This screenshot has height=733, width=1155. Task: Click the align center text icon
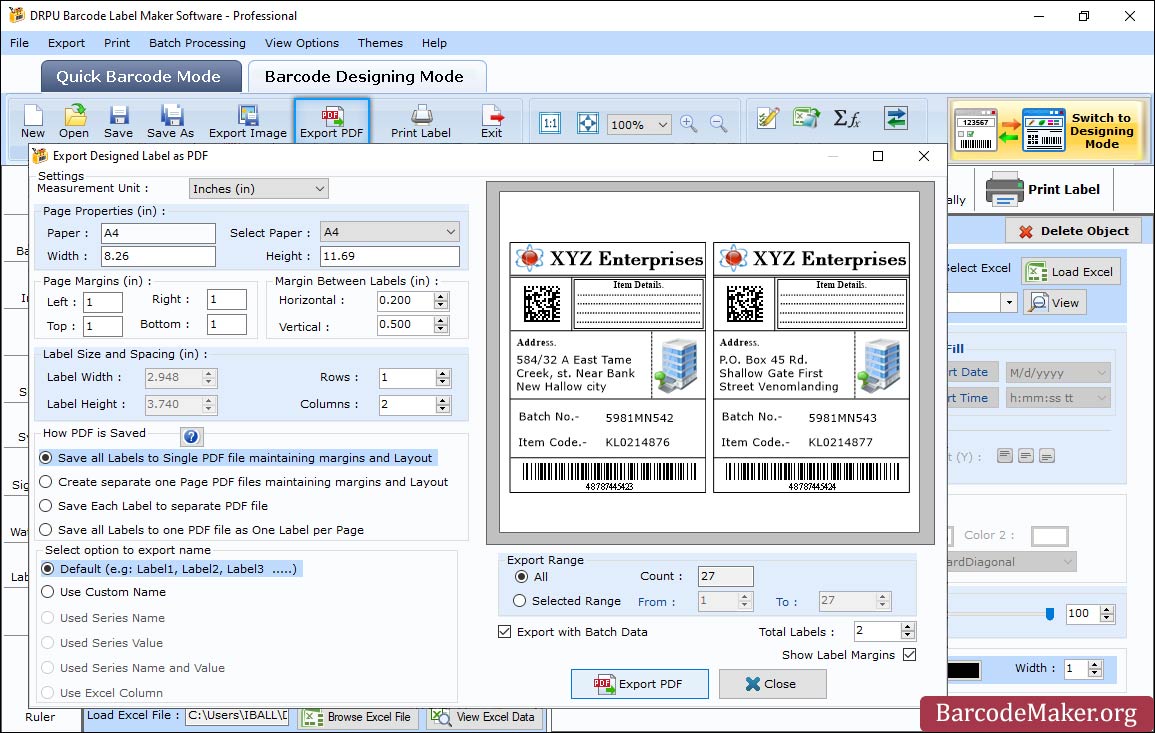tap(1025, 456)
